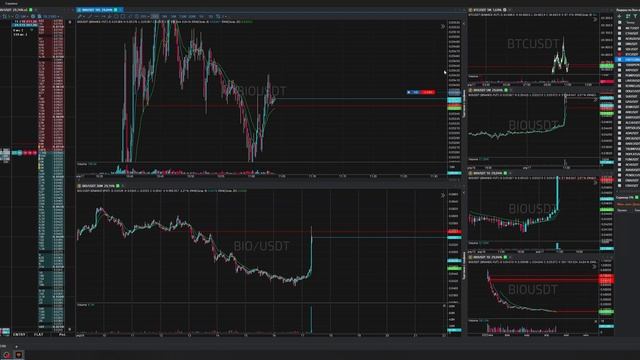Collapse the BIO/USDT lower chart panel arrow
This screenshot has height=360, width=640.
(443, 196)
